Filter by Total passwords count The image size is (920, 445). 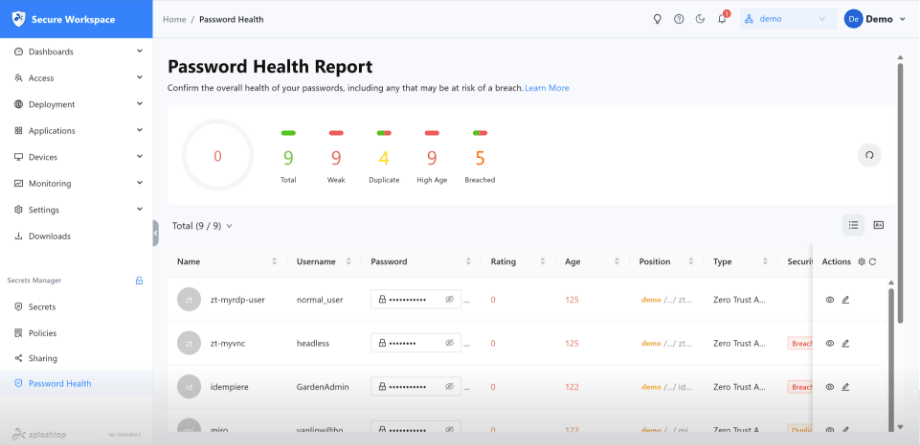[288, 157]
